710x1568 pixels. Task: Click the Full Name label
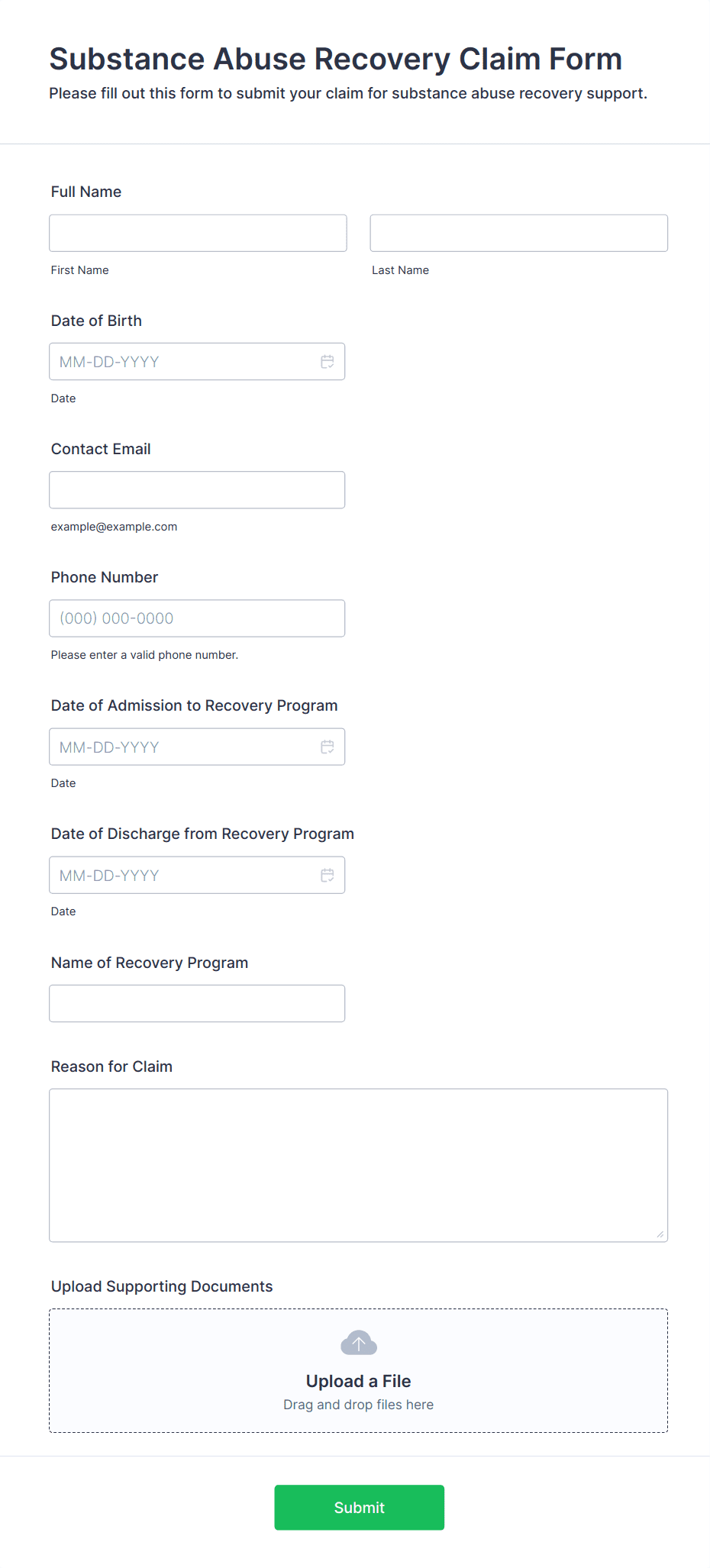[86, 192]
